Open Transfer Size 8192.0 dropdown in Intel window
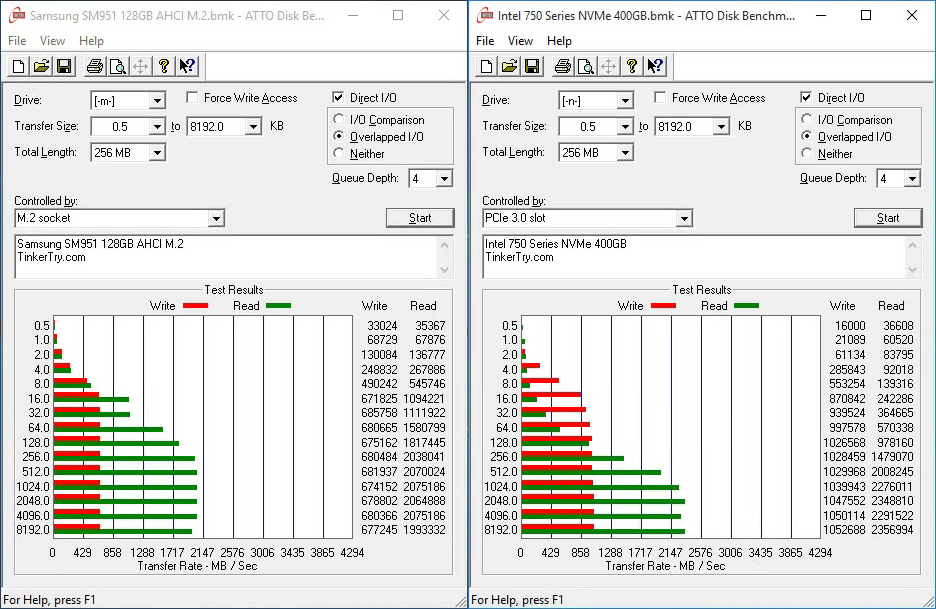Viewport: 936px width, 609px height. coord(721,127)
